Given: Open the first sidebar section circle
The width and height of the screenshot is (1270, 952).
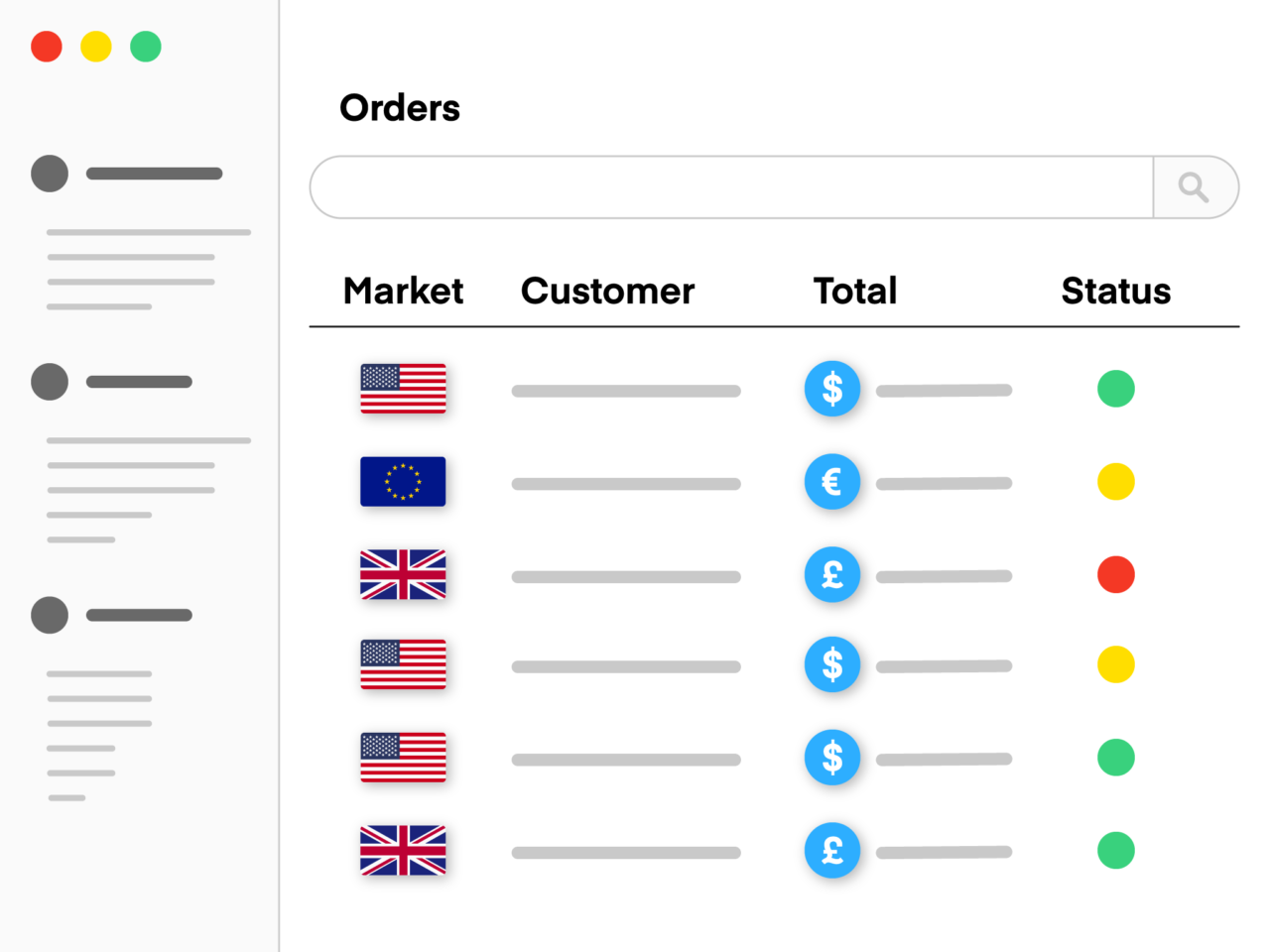Looking at the screenshot, I should tap(50, 174).
